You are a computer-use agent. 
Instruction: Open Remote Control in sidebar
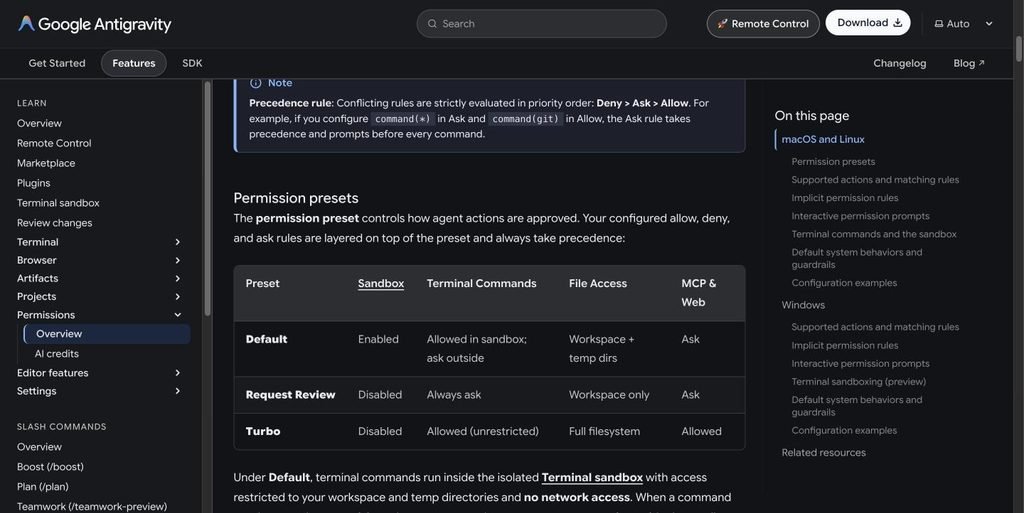coord(54,143)
